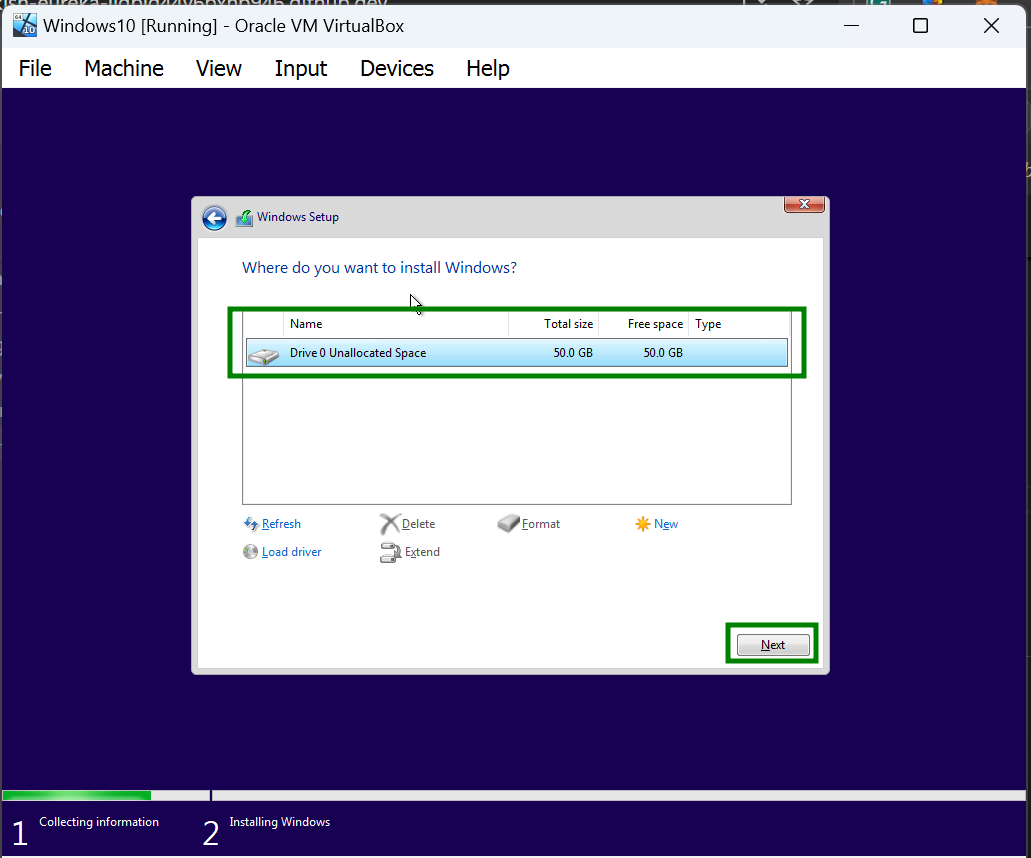Image resolution: width=1031 pixels, height=858 pixels.
Task: Click the Free space column header
Action: 643,324
